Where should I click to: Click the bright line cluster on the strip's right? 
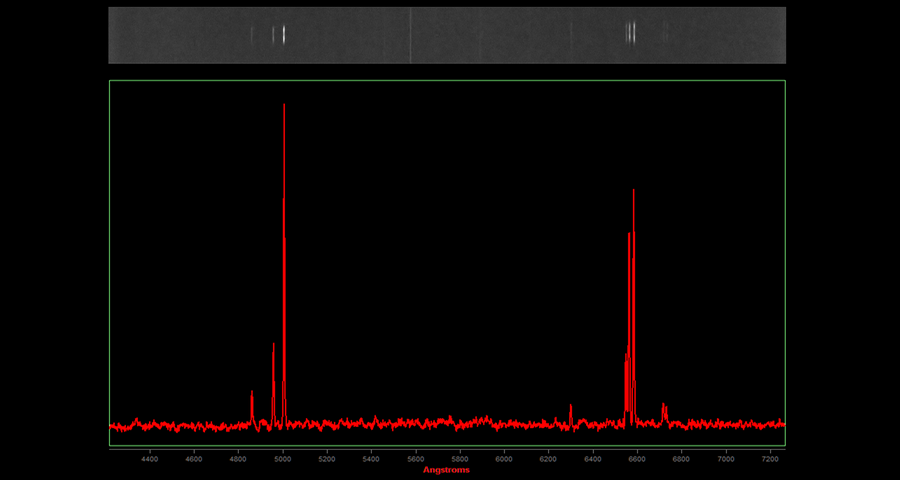[631, 33]
